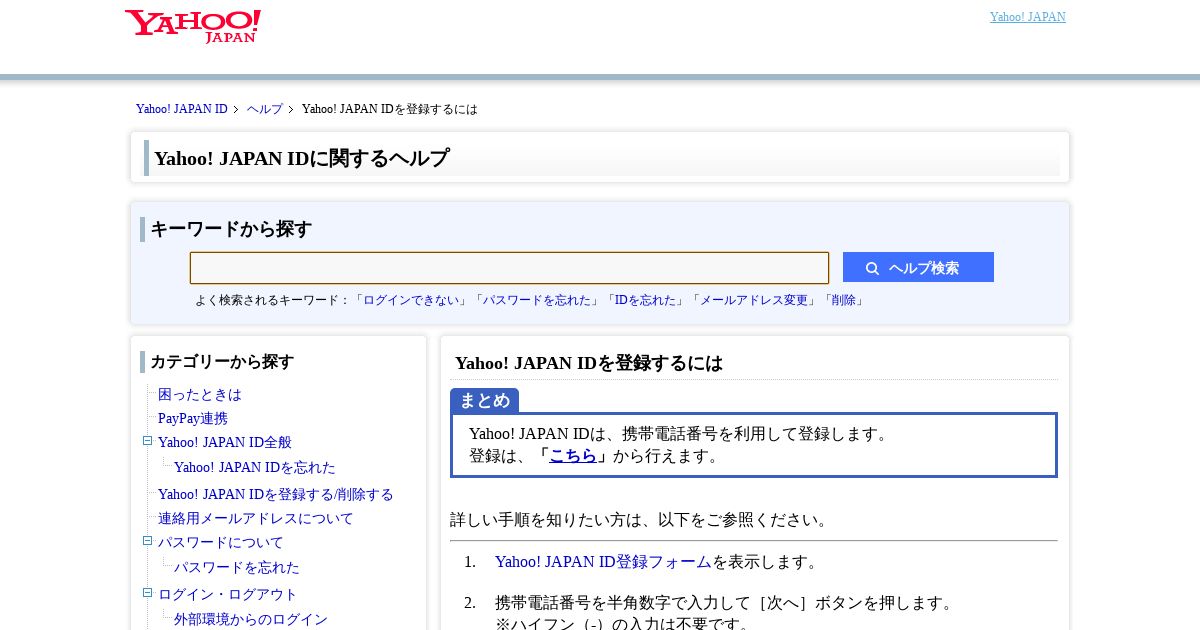Open category 連絡用メールアドレスについて

(256, 519)
